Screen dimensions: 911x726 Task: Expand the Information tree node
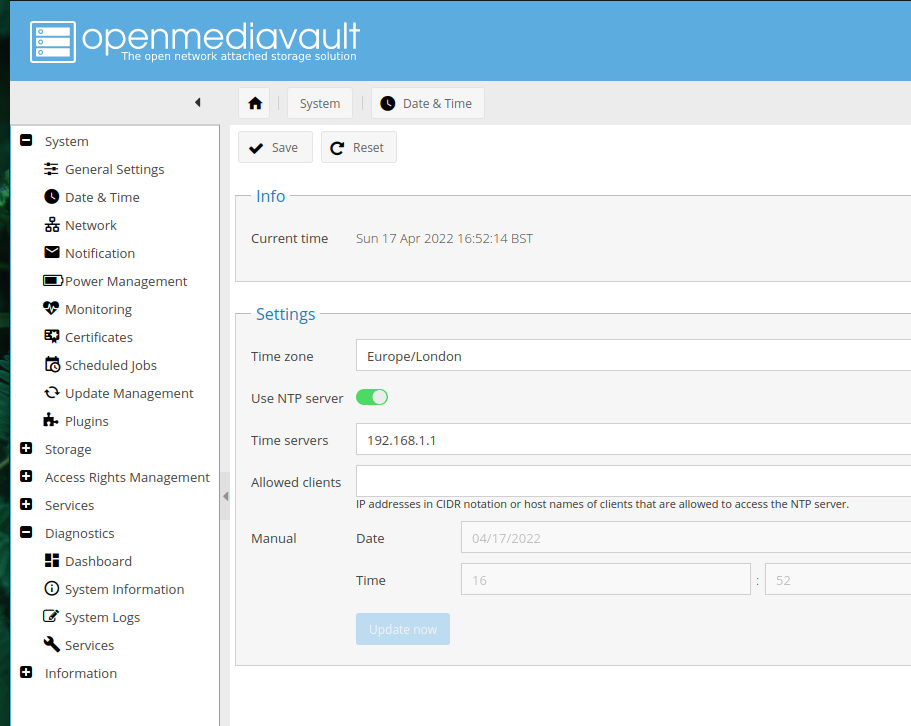(26, 672)
